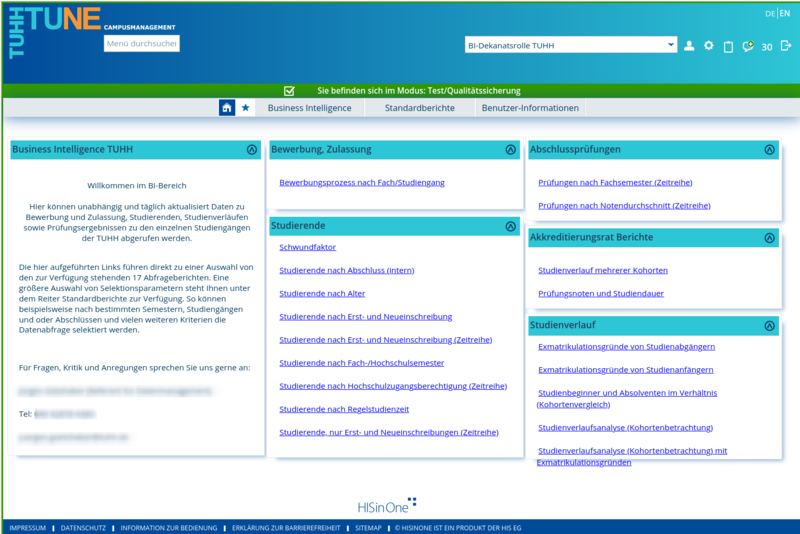
Task: Collapse the Studierende panel
Action: point(510,226)
